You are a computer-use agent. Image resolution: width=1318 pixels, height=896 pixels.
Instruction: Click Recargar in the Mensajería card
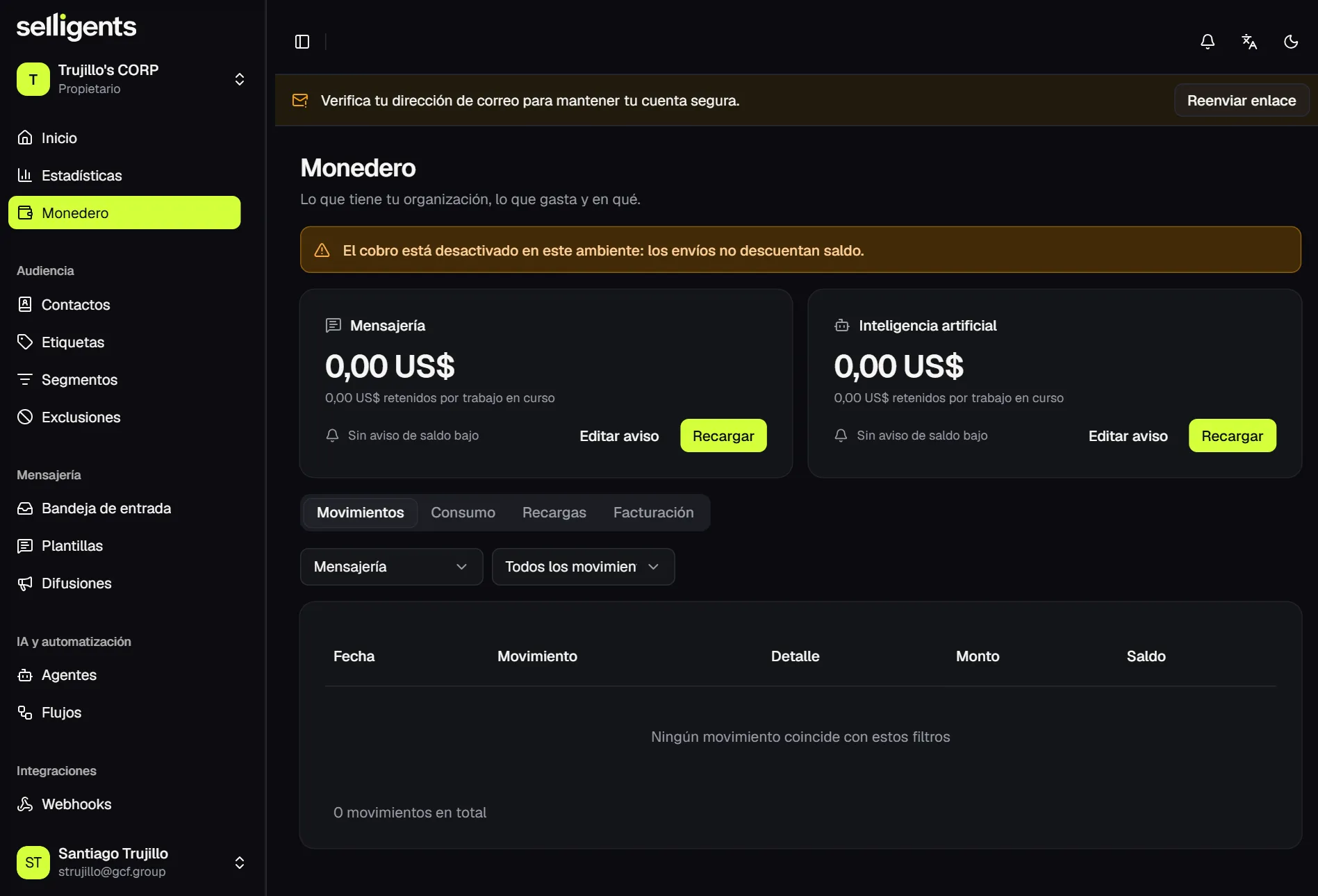(x=723, y=435)
